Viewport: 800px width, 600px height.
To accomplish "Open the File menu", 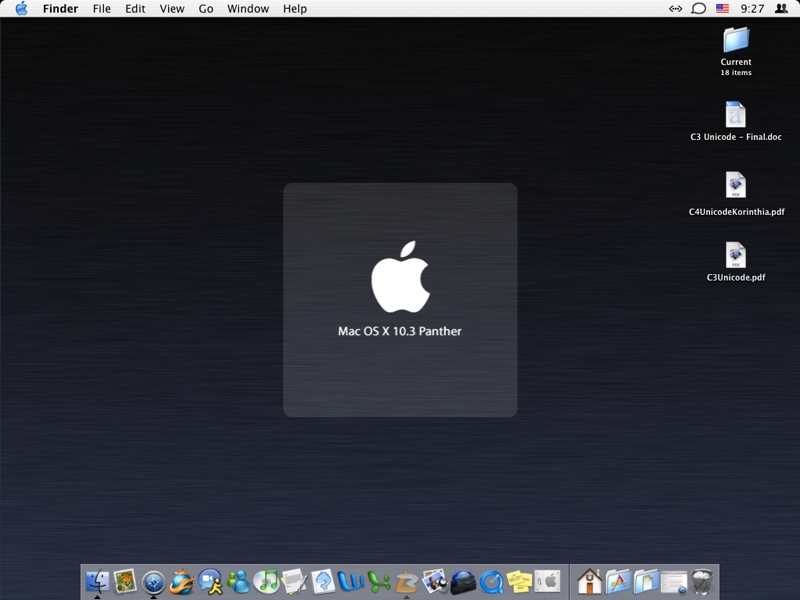I will (x=102, y=9).
